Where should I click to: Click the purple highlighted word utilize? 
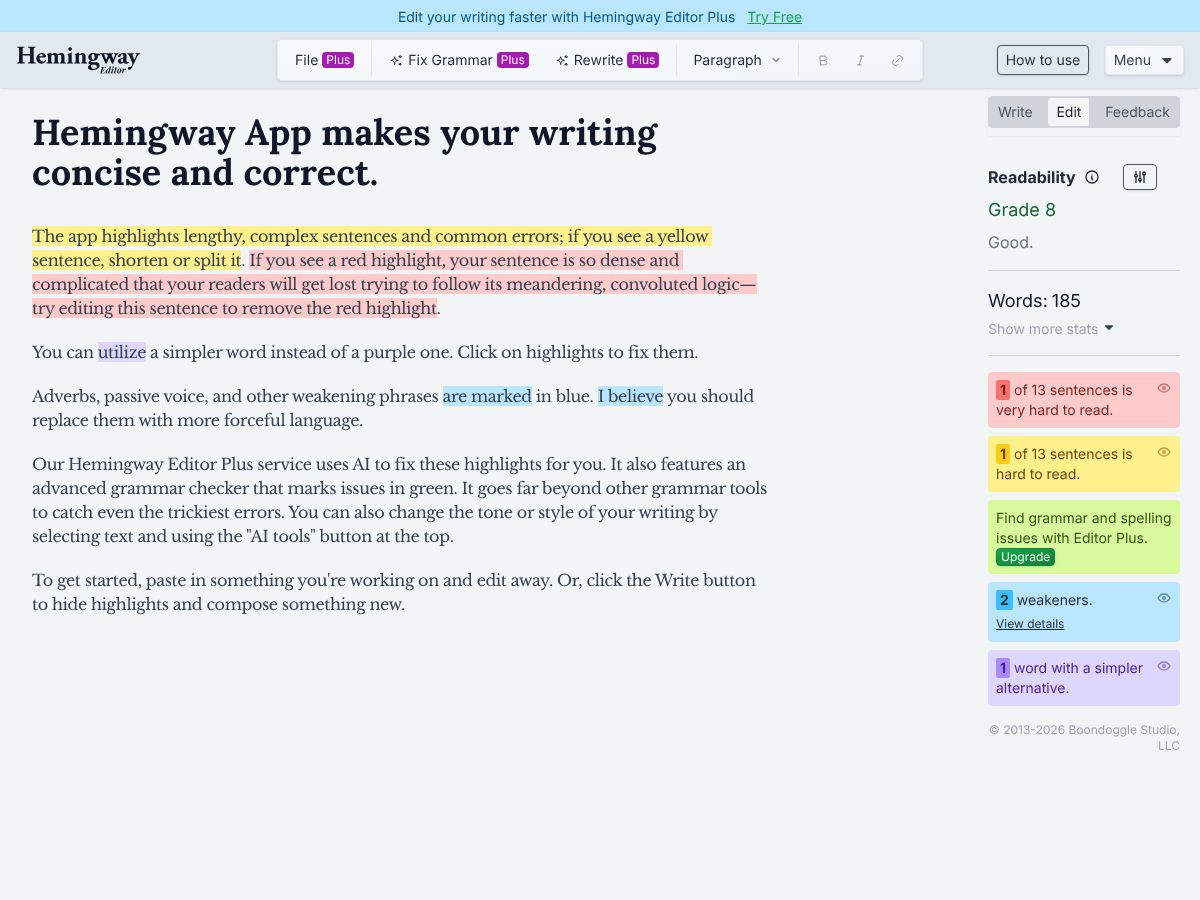122,352
